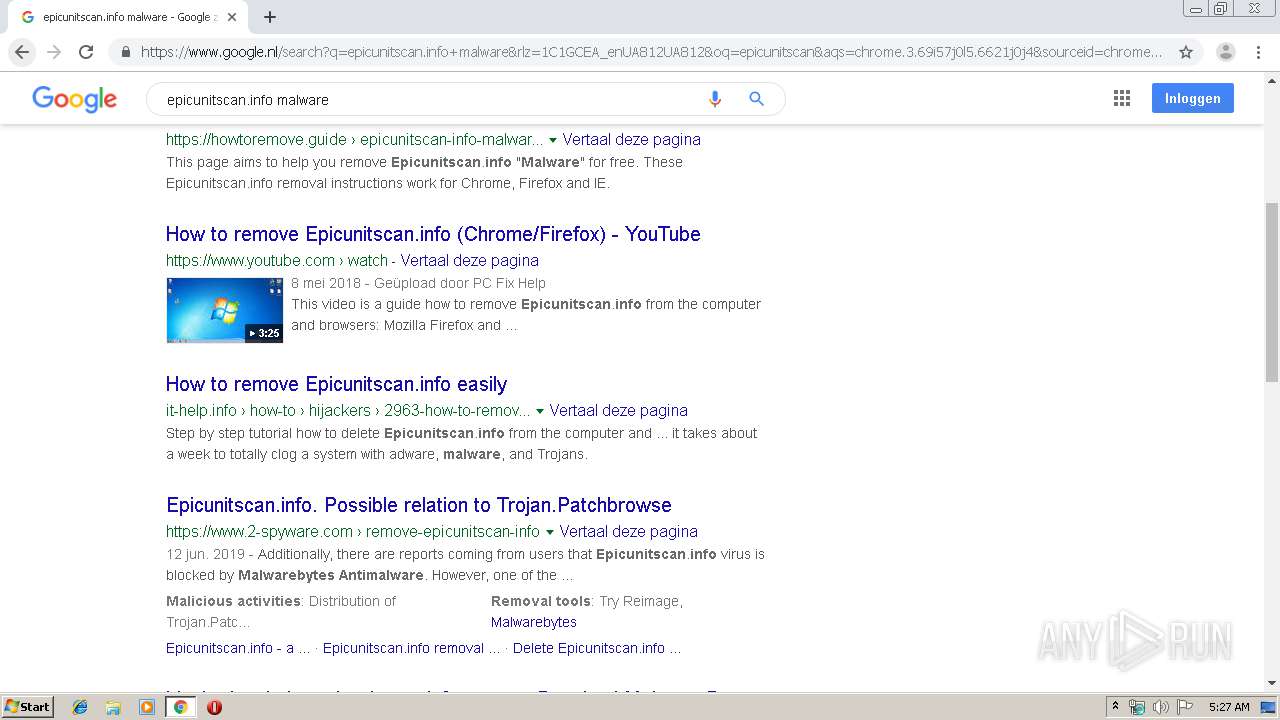1280x720 pixels.
Task: Open Windows Explorer folder in taskbar
Action: point(113,707)
